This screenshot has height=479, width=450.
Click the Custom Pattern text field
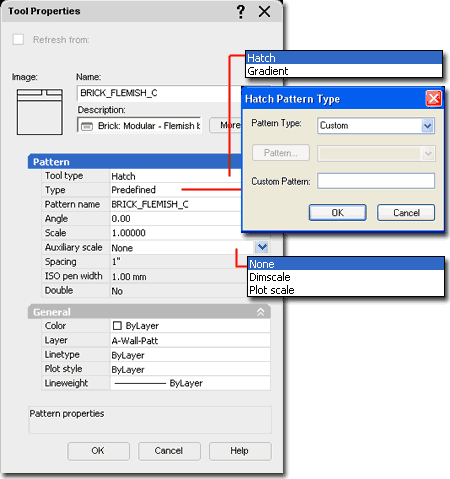pos(376,181)
